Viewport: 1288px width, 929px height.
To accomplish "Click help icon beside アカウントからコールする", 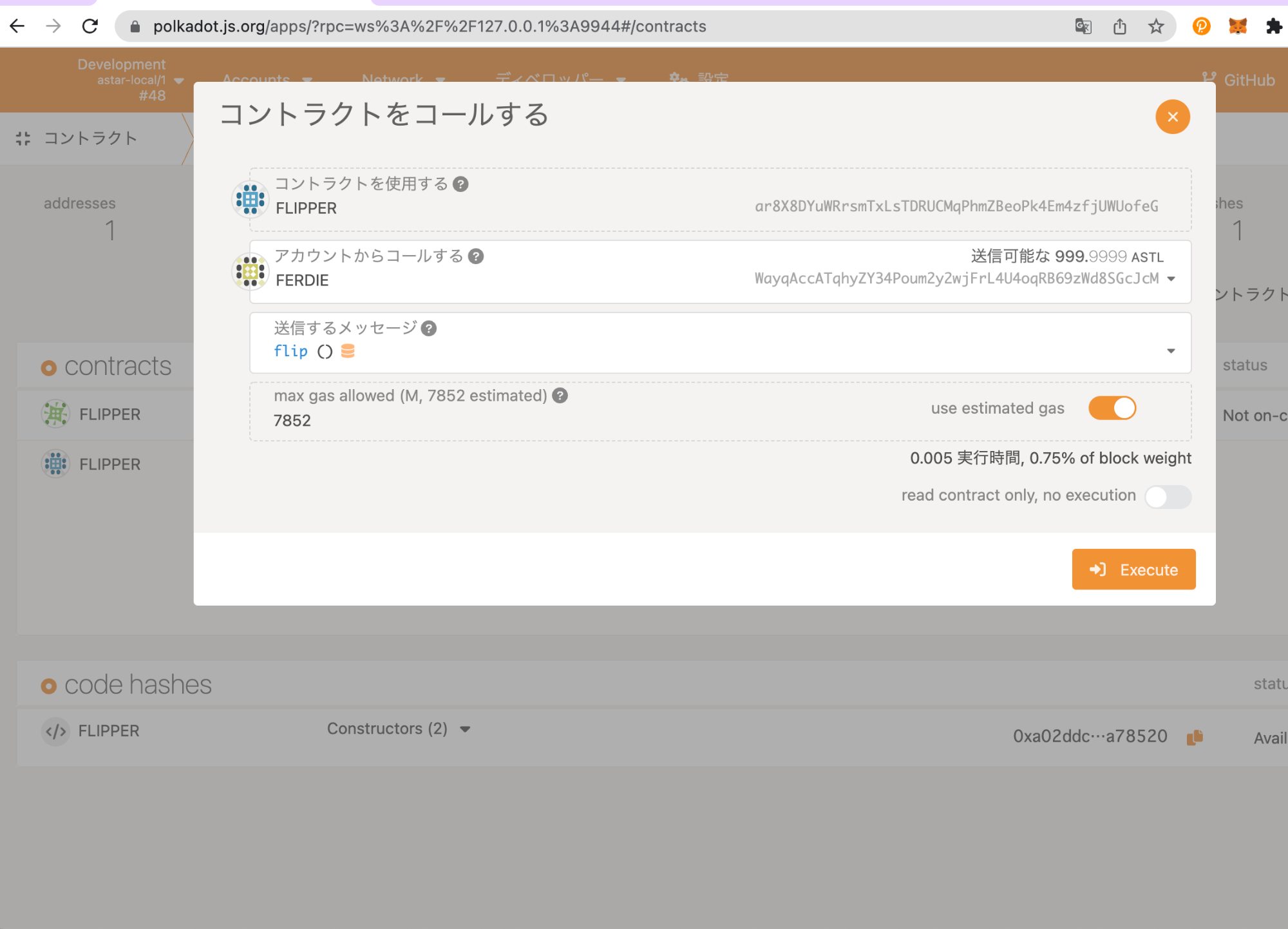I will point(476,256).
